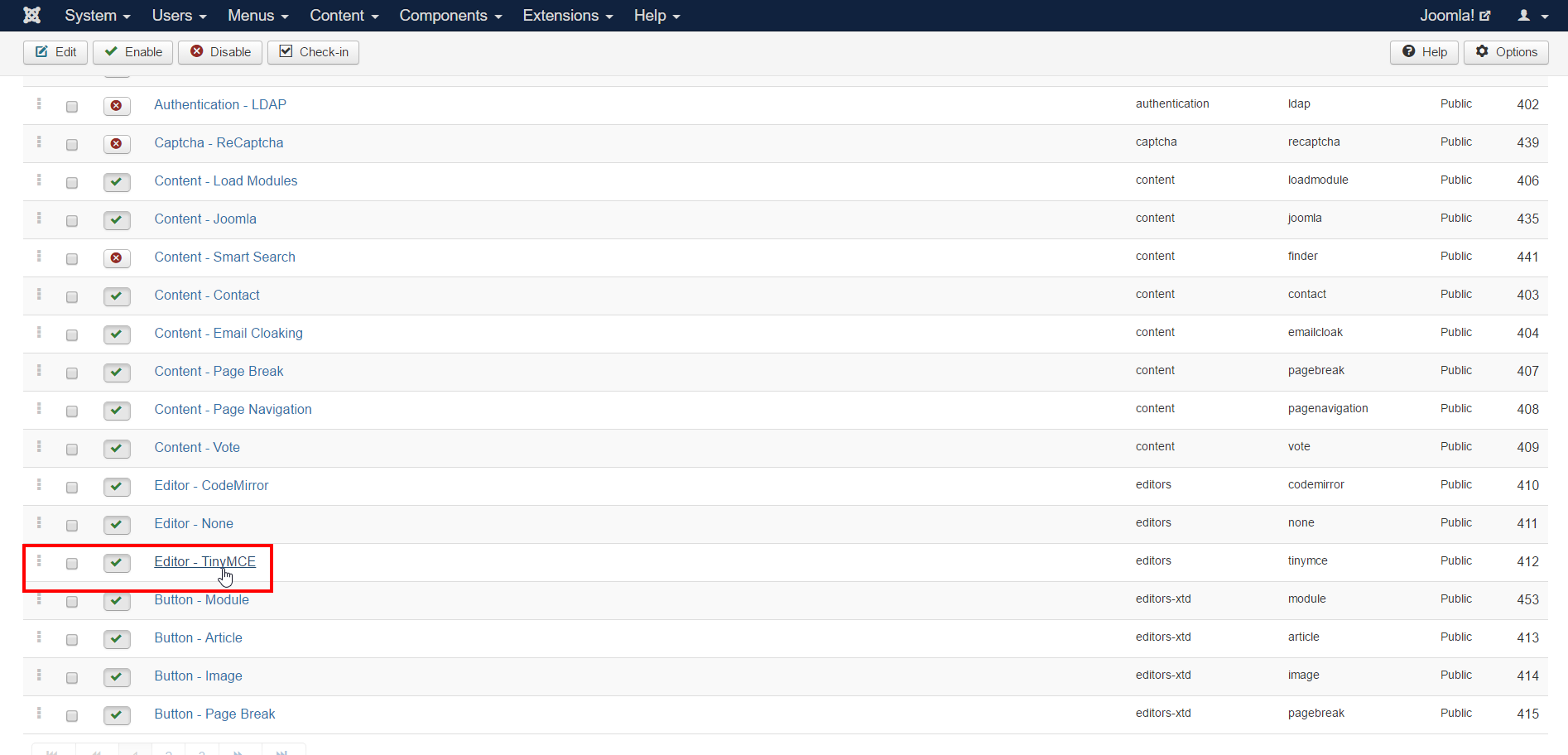The height and width of the screenshot is (755, 1568).
Task: Select checkbox for Content - Email Cloaking
Action: click(x=72, y=334)
